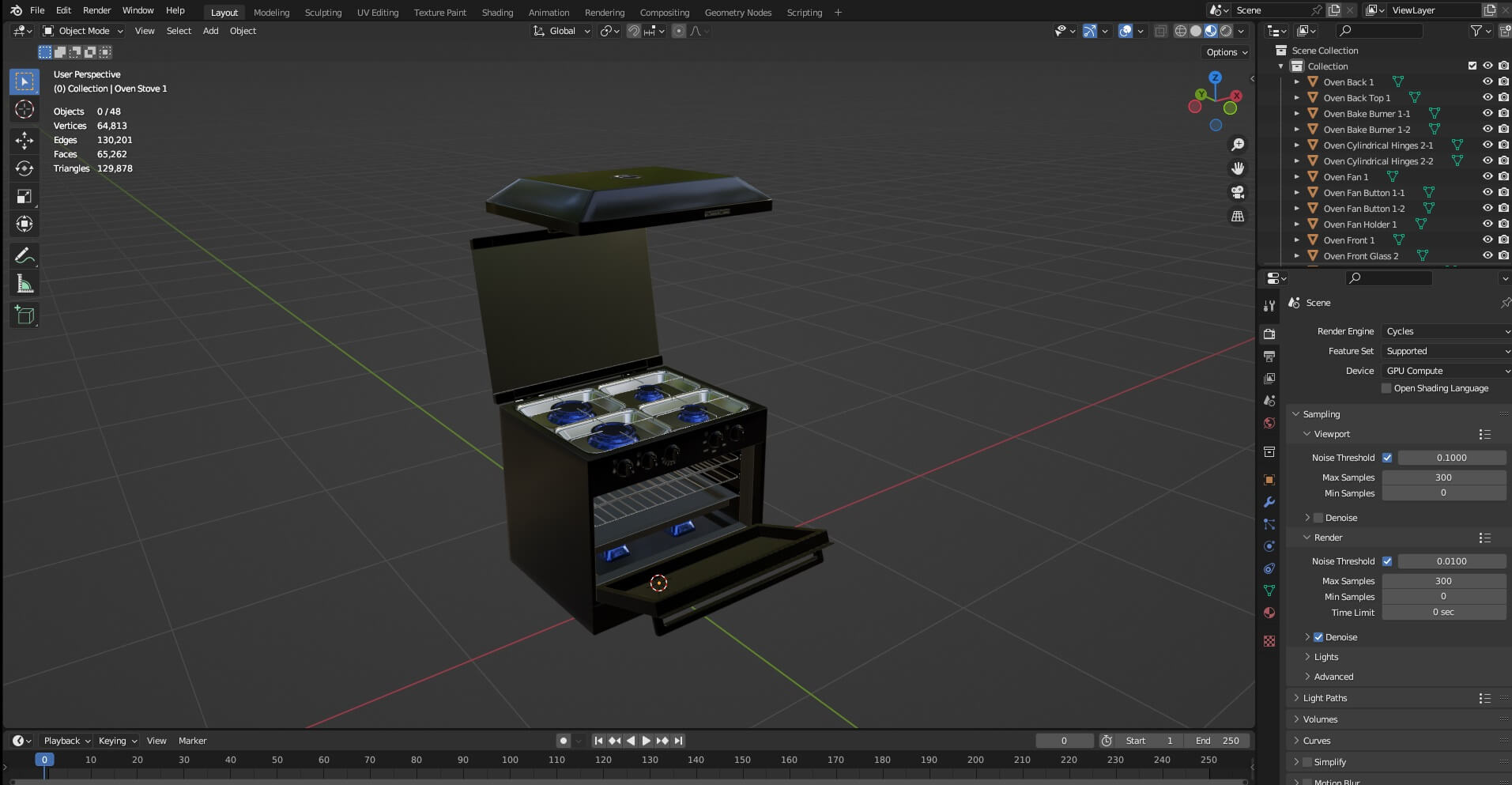Click the viewport pan hand icon
1512x785 pixels.
[1238, 168]
